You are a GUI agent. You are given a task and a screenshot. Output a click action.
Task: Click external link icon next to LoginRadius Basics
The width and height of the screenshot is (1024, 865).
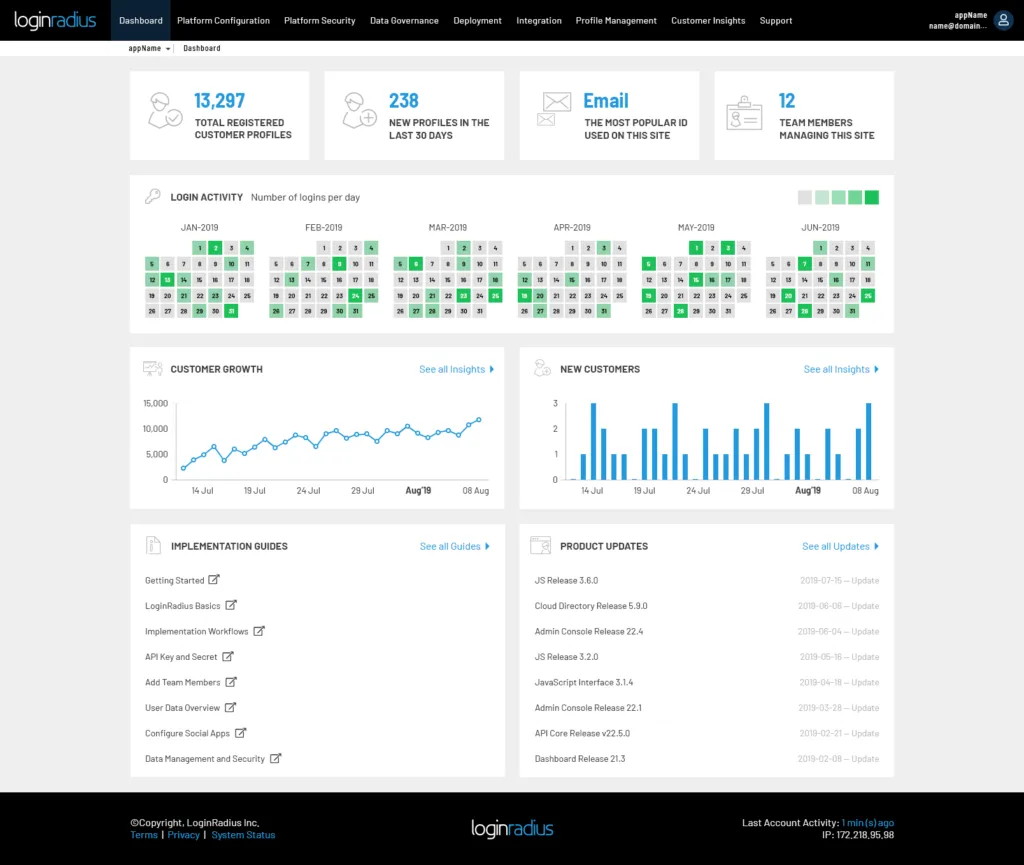(x=231, y=605)
